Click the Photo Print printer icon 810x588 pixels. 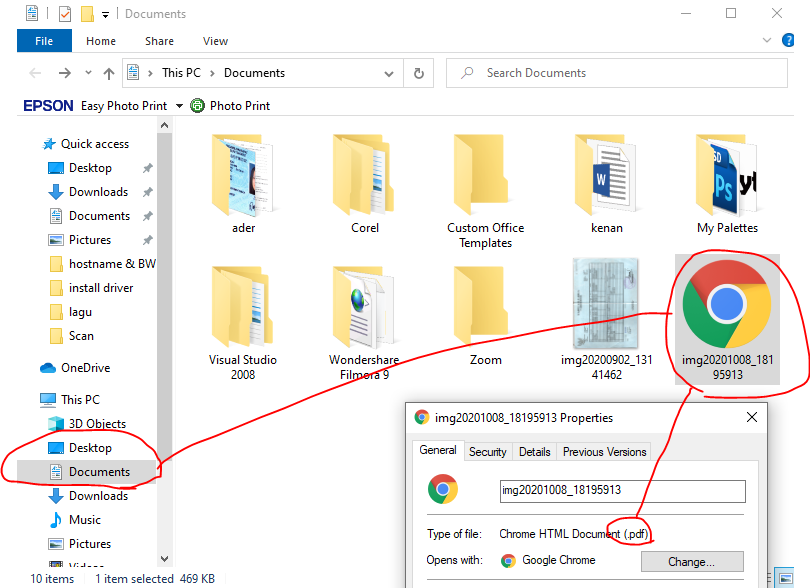[x=197, y=106]
